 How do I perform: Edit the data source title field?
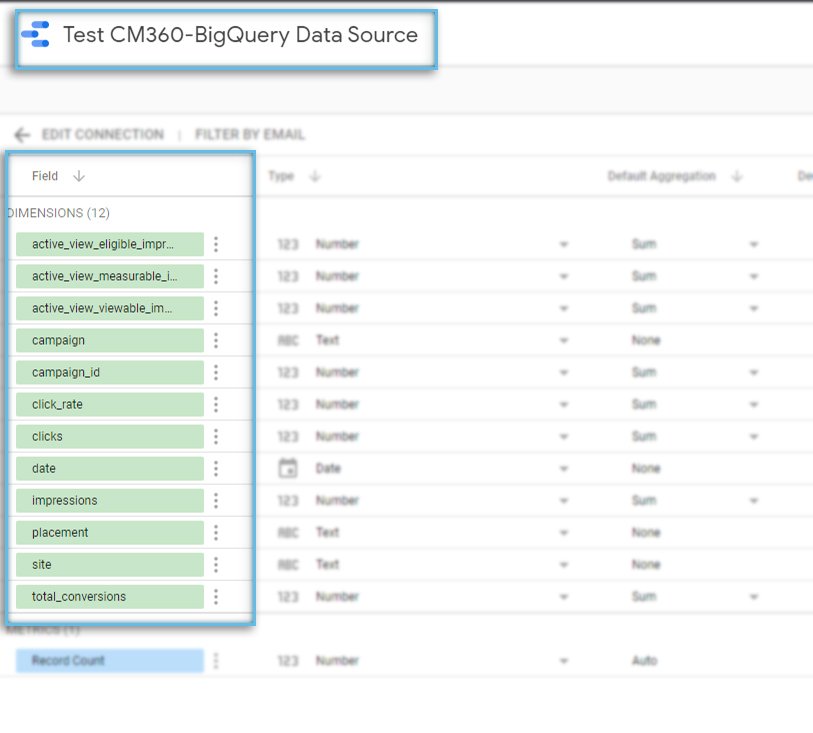[x=241, y=35]
